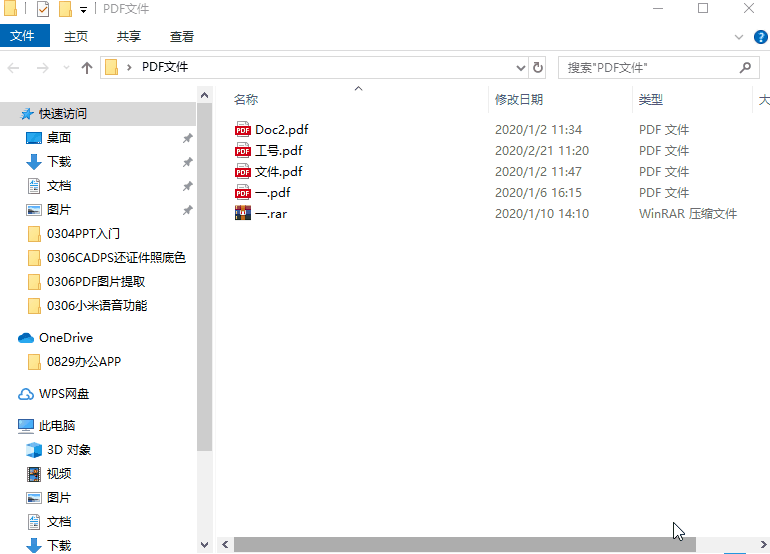Open pinned 文档 under quick access
770x554 pixels.
[59, 186]
